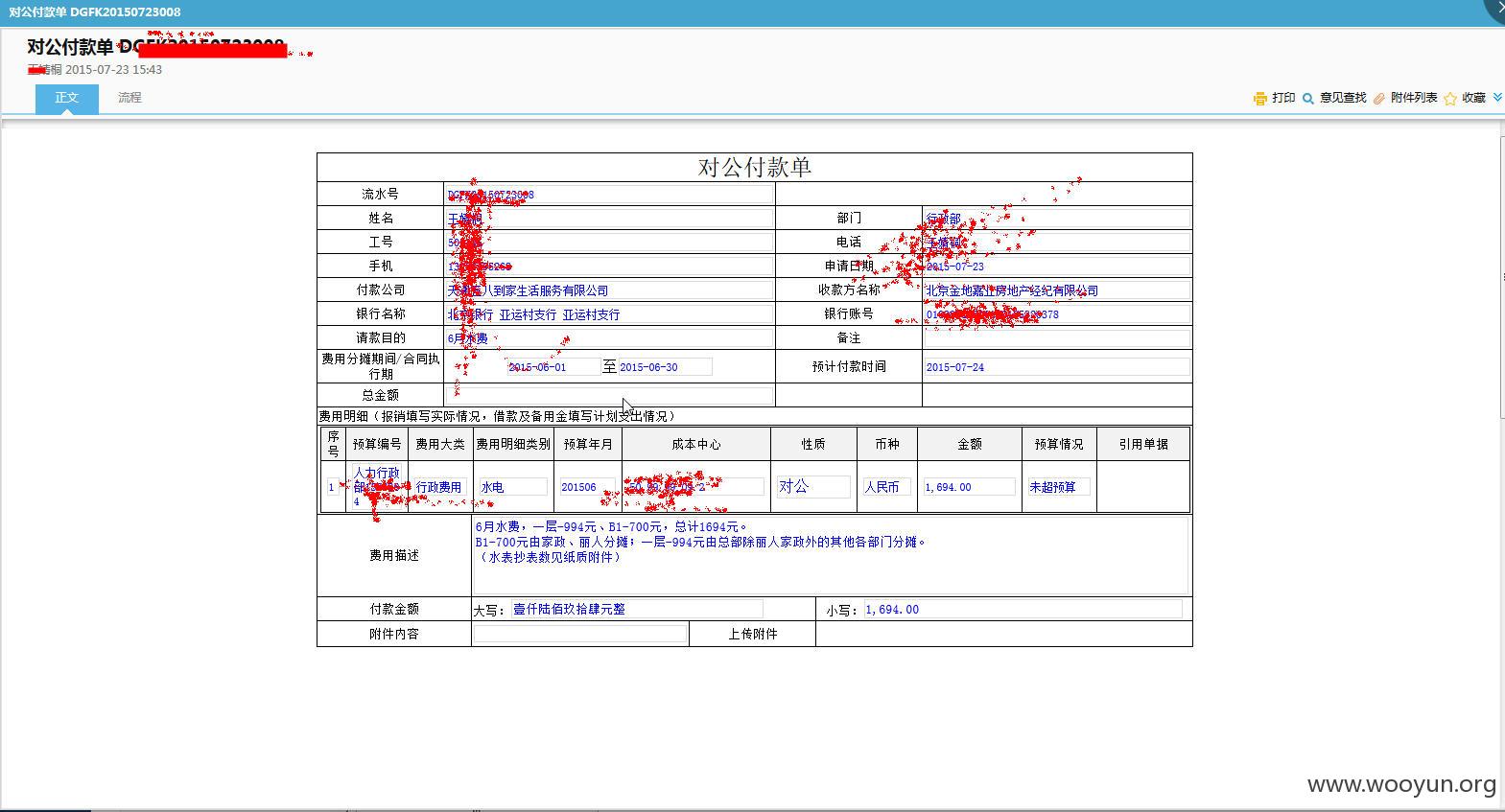Screen dimensions: 1505x812
Task: Click the 流水号 input field
Action: pos(608,194)
